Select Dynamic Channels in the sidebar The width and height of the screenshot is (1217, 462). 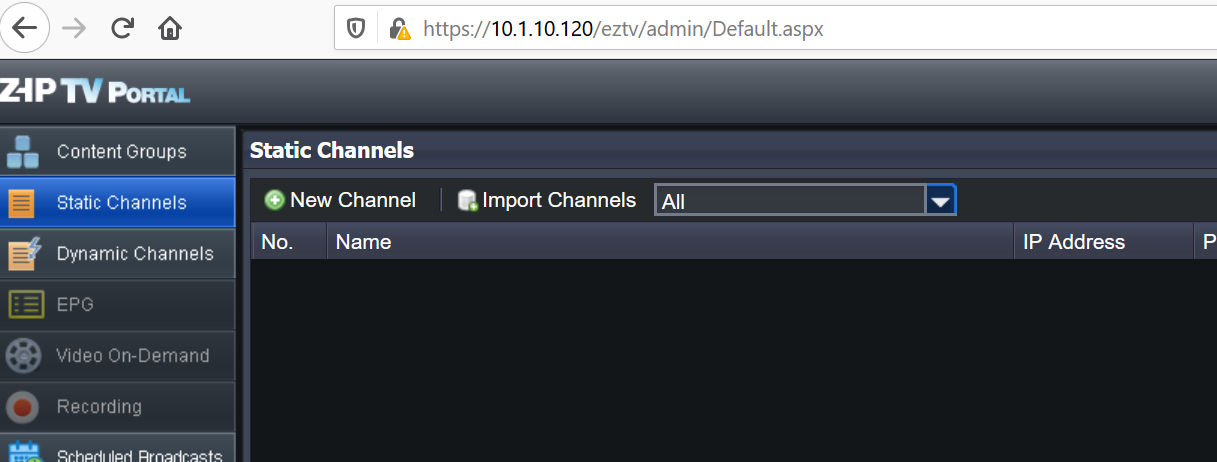point(118,254)
